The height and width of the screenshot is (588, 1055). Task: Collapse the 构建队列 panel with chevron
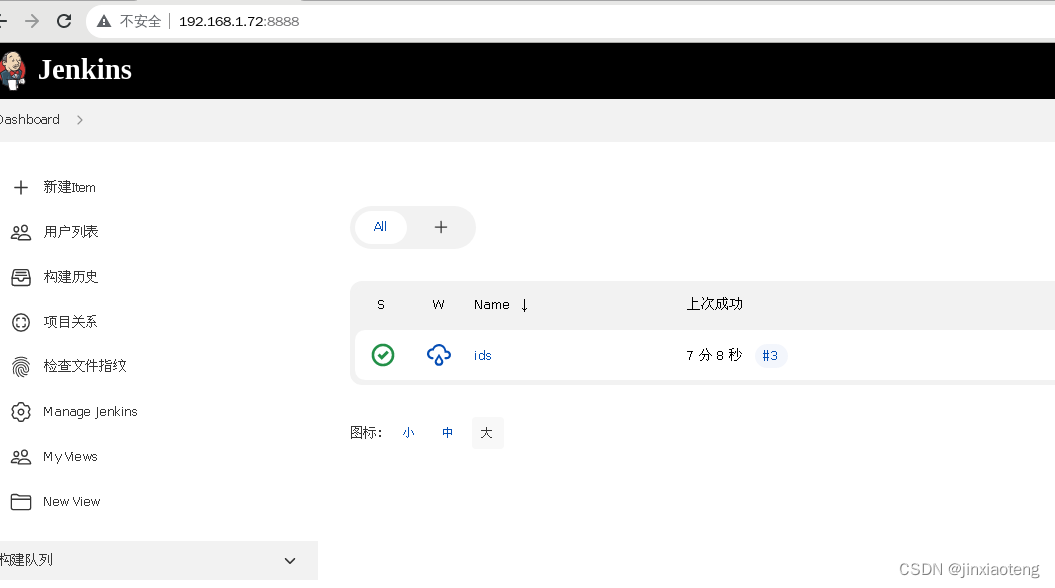pyautogui.click(x=290, y=560)
